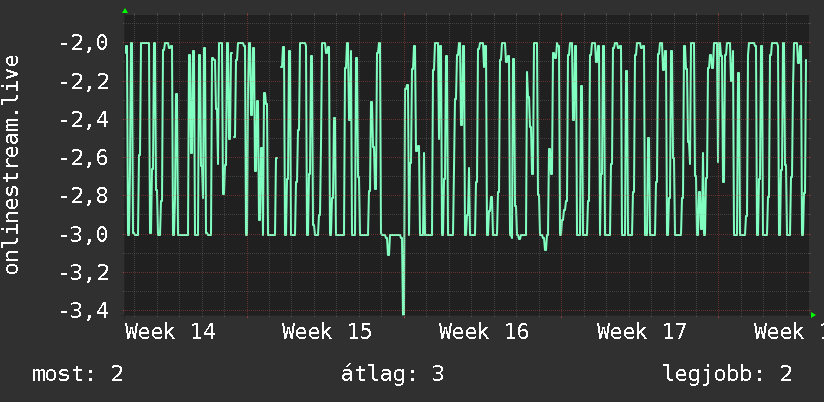Screen dimensions: 824x402
Task: Click the -2,0 y-axis value
Action: (83, 43)
